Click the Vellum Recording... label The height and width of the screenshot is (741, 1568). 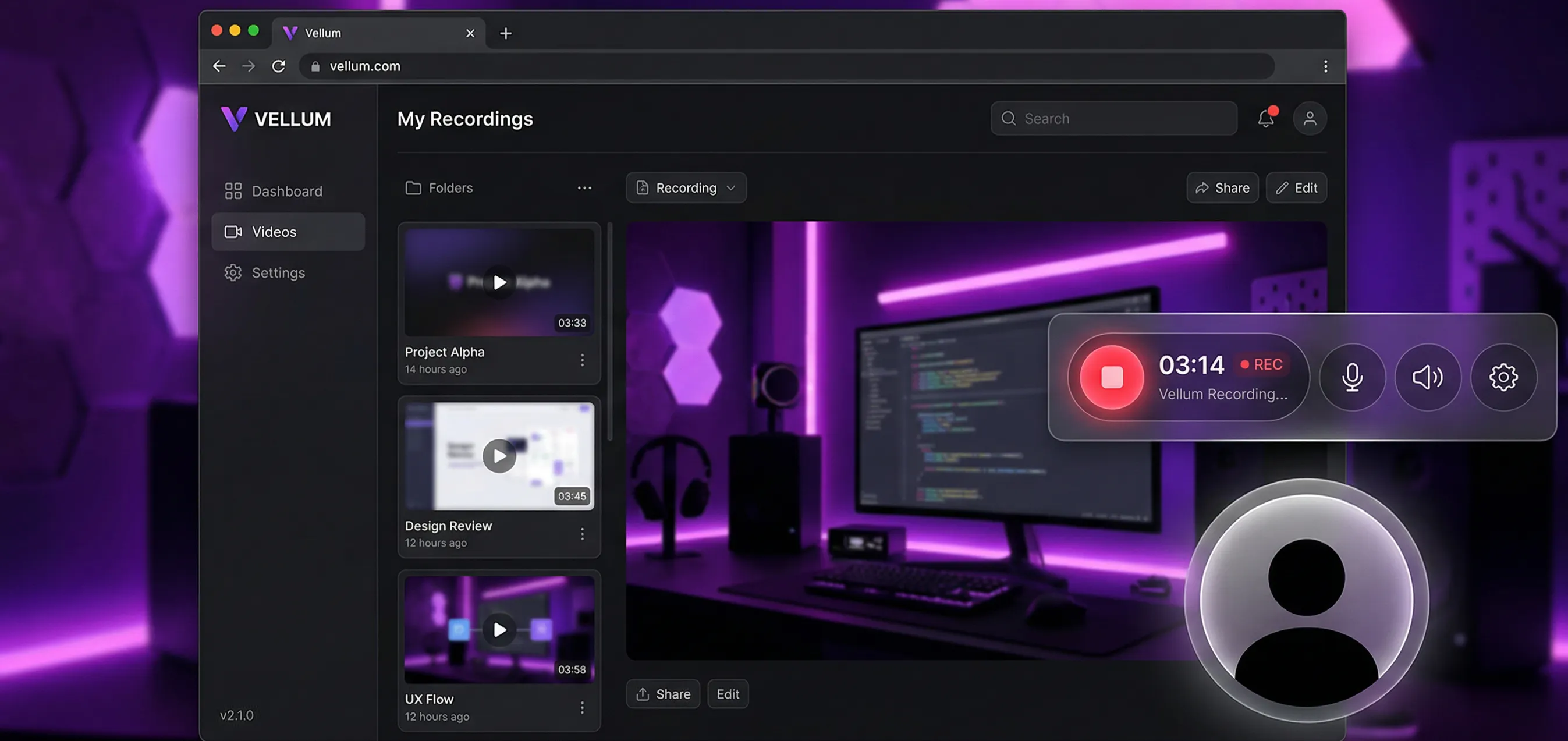(x=1223, y=394)
